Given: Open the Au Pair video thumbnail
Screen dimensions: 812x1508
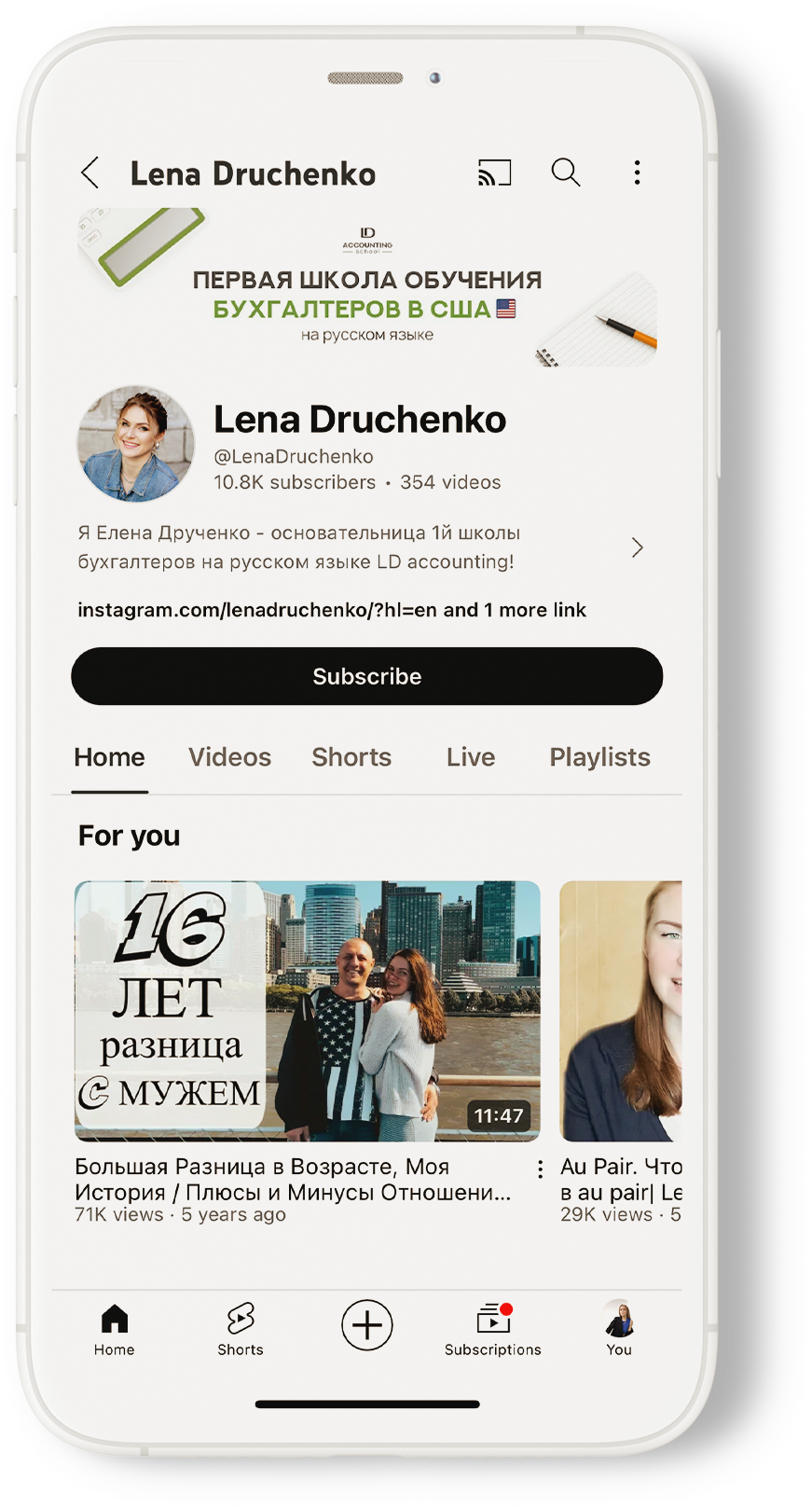Looking at the screenshot, I should coord(621,1011).
